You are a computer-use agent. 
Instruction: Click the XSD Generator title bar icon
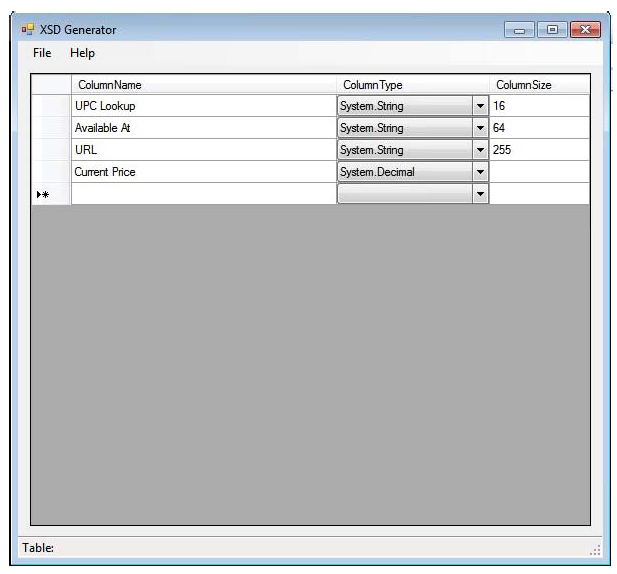click(28, 30)
